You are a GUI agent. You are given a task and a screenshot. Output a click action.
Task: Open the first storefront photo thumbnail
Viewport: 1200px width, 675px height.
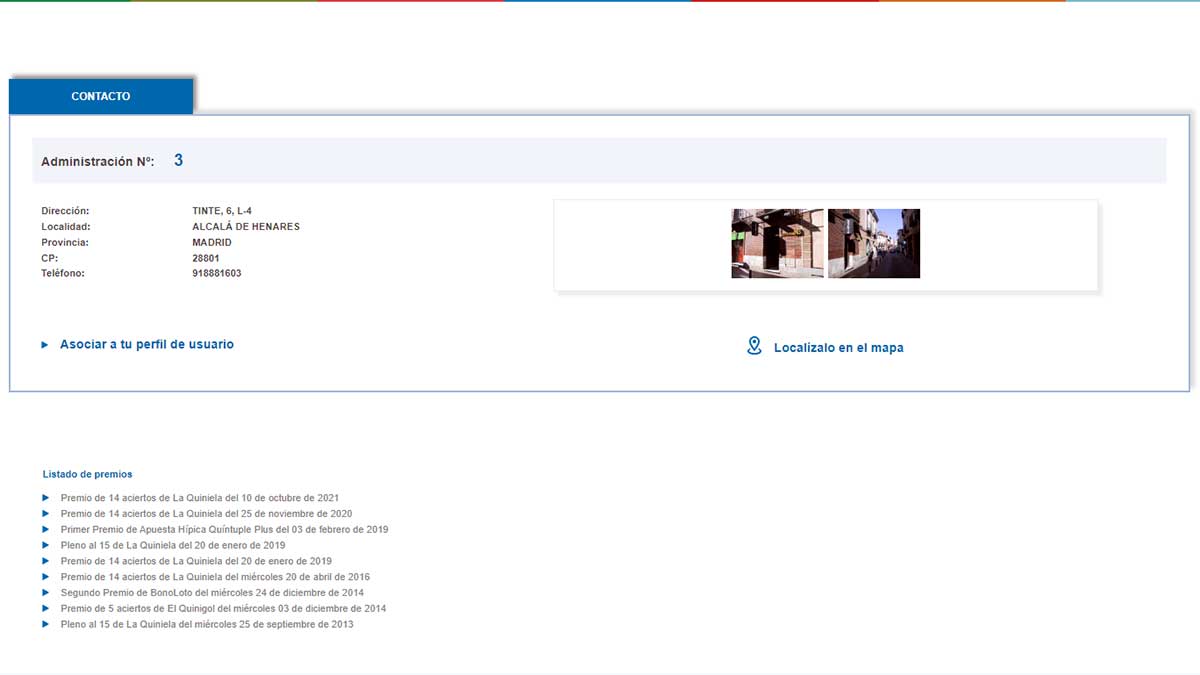(777, 243)
